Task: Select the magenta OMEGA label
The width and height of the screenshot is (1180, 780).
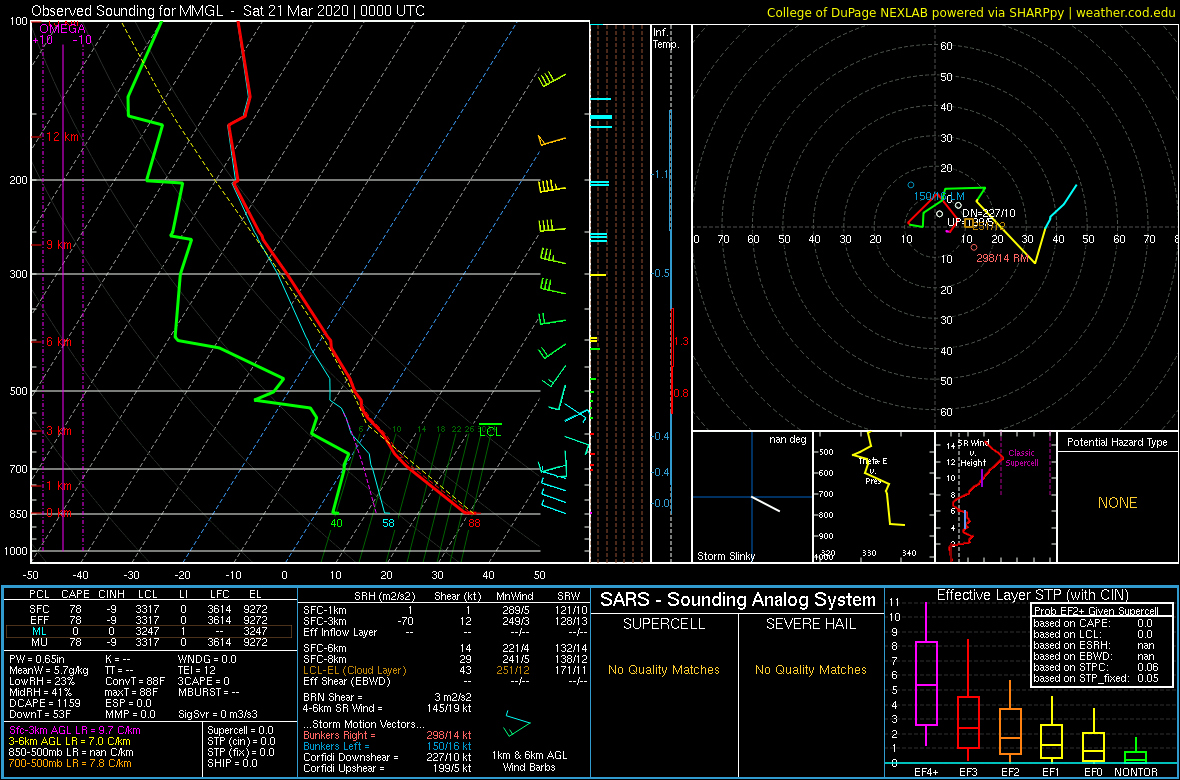Action: (x=62, y=29)
